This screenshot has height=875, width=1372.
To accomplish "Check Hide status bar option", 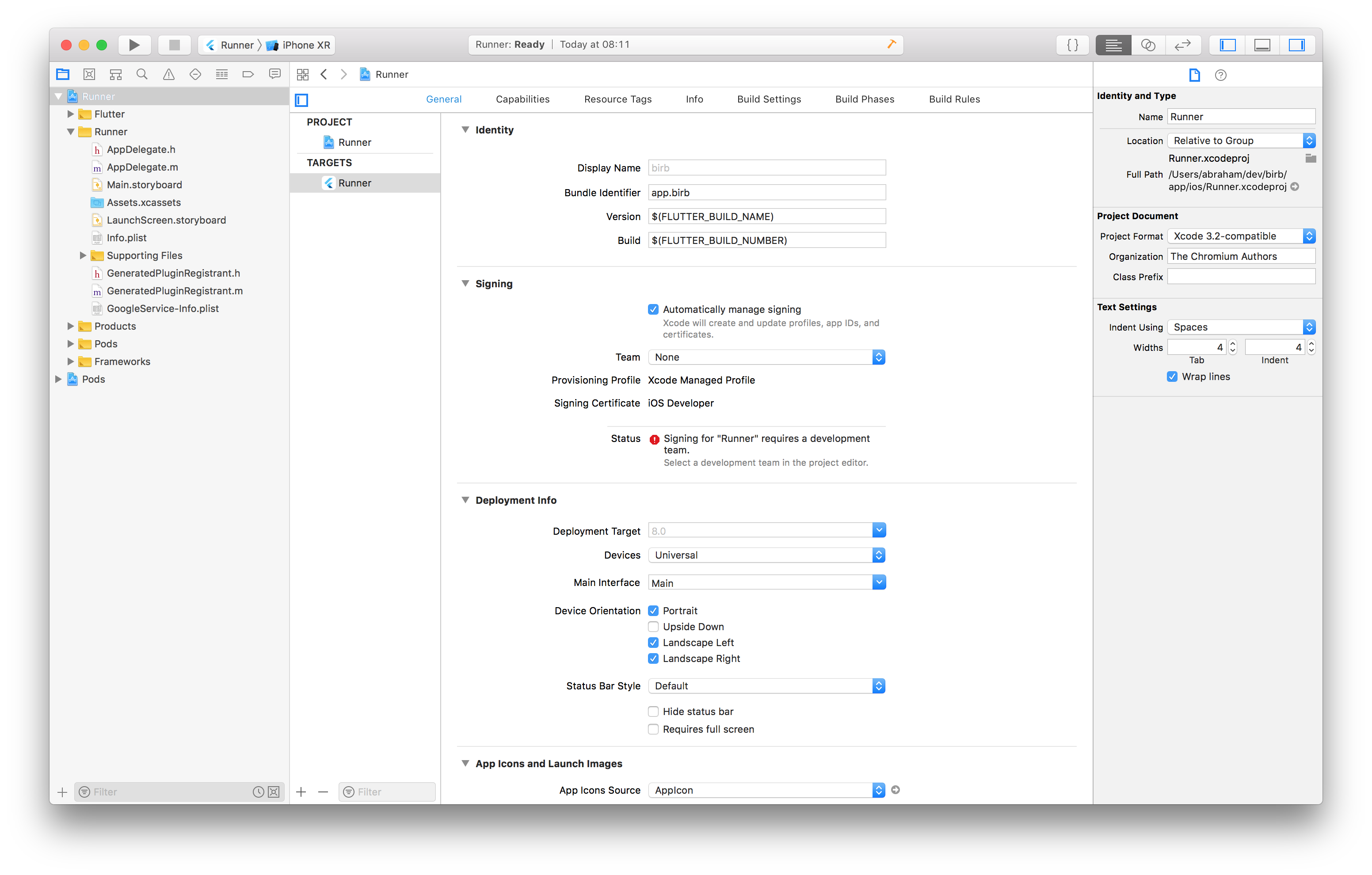I will [653, 711].
